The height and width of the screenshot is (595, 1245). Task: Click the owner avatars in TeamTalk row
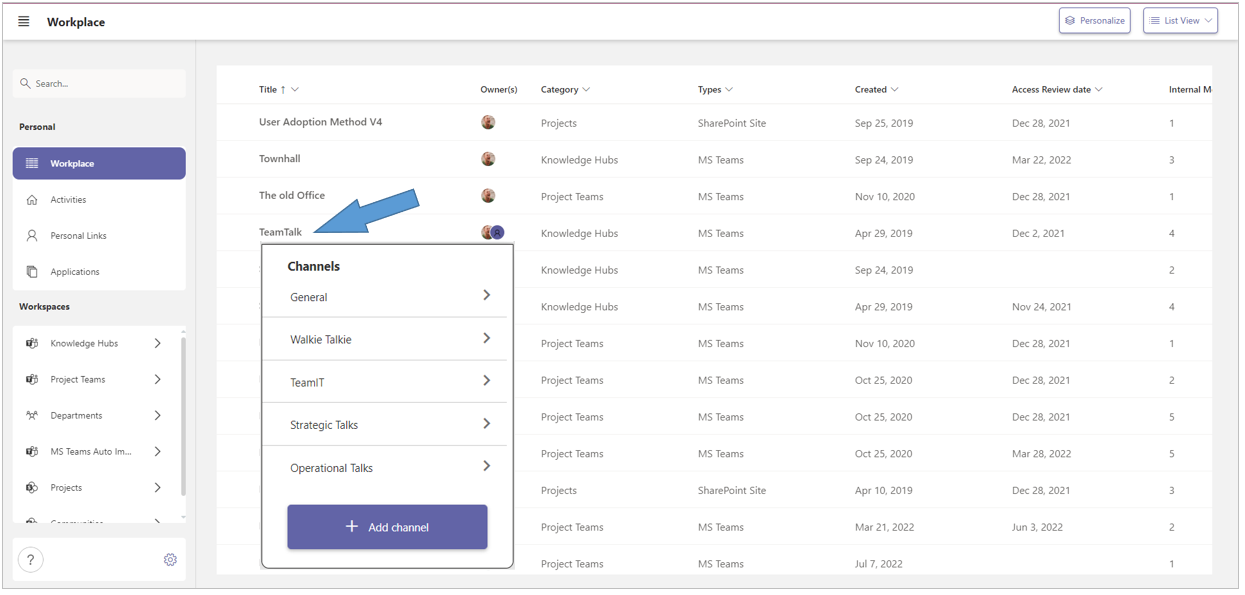point(493,233)
